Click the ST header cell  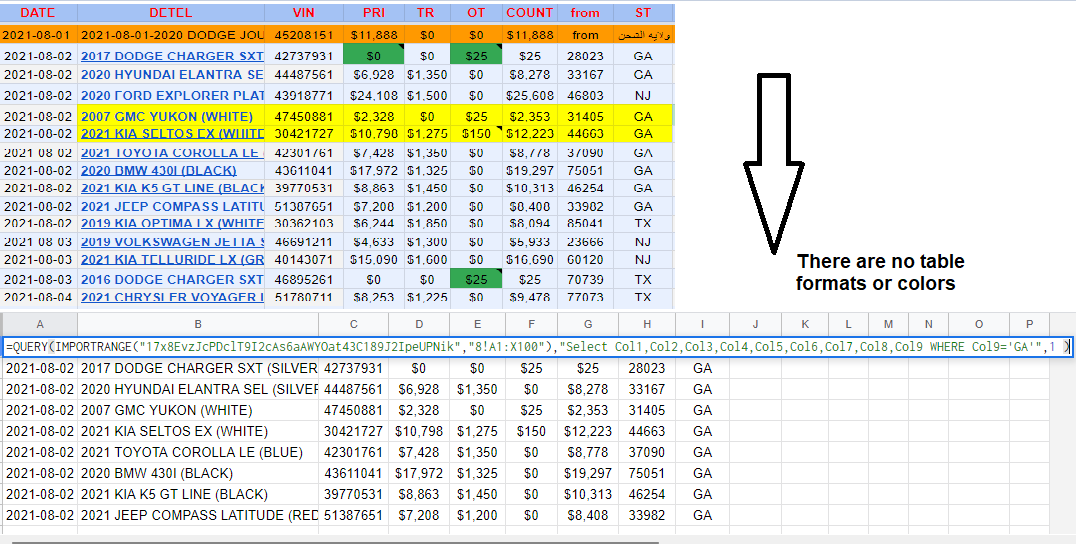tap(643, 13)
